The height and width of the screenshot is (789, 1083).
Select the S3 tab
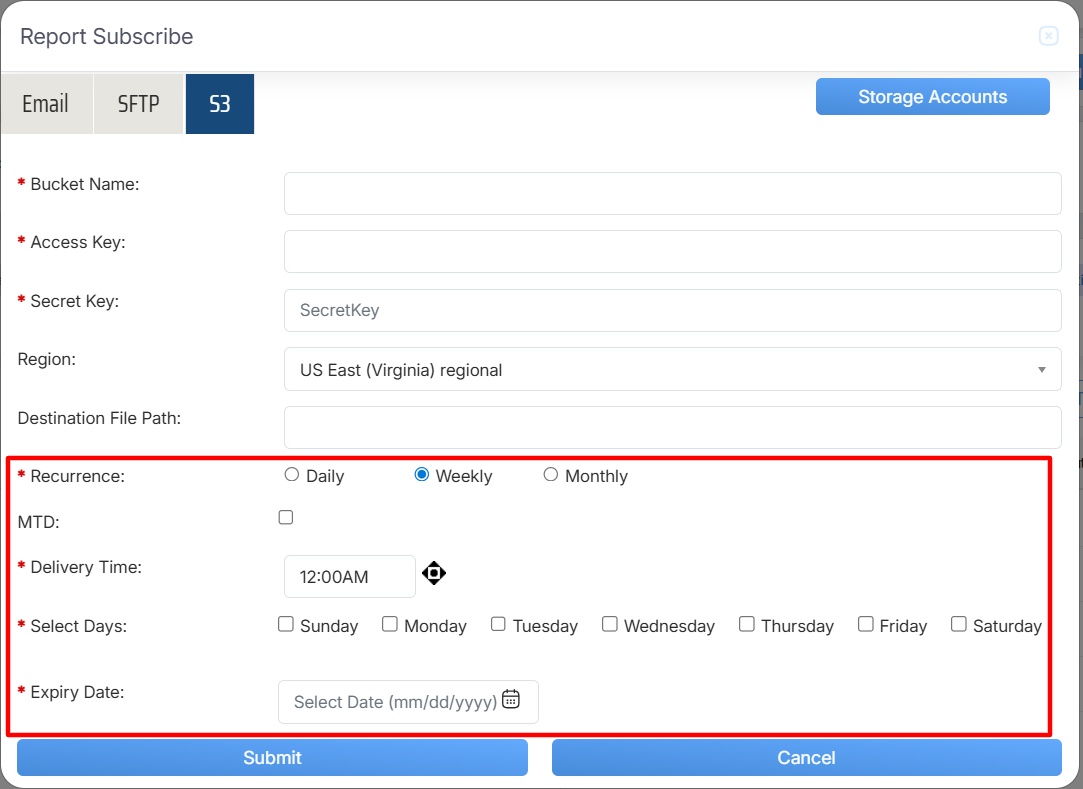(220, 104)
